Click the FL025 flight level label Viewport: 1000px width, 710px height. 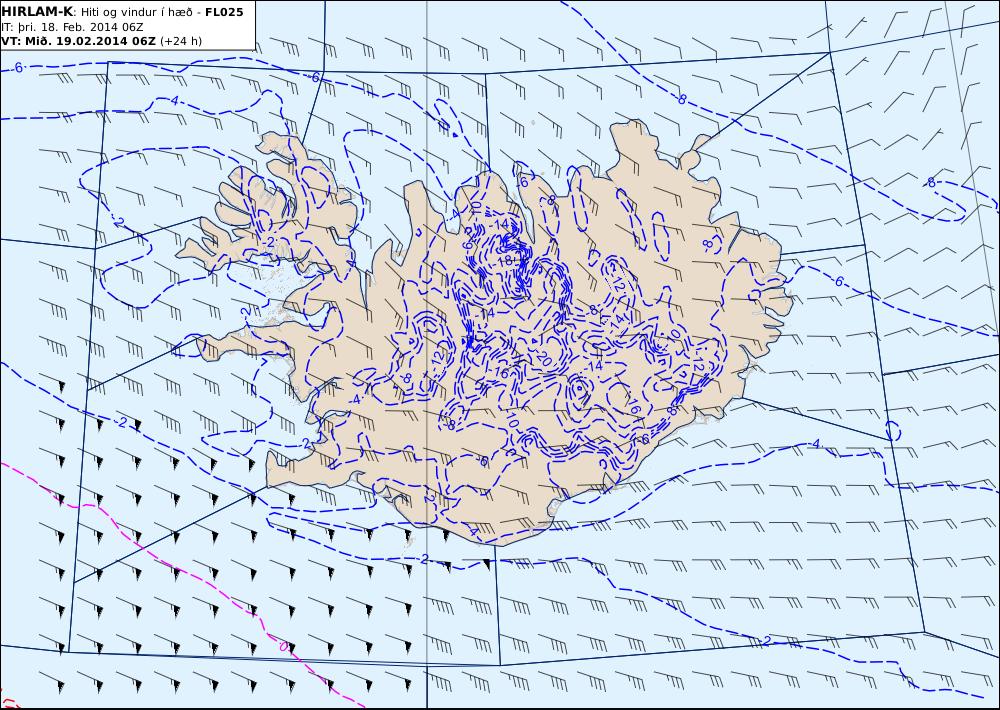pyautogui.click(x=224, y=12)
